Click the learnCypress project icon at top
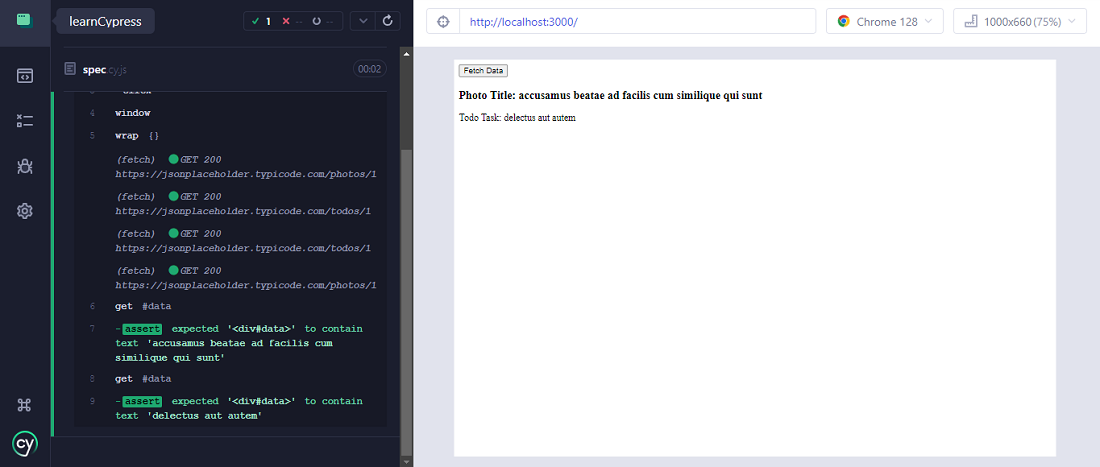This screenshot has width=1100, height=467. click(25, 20)
